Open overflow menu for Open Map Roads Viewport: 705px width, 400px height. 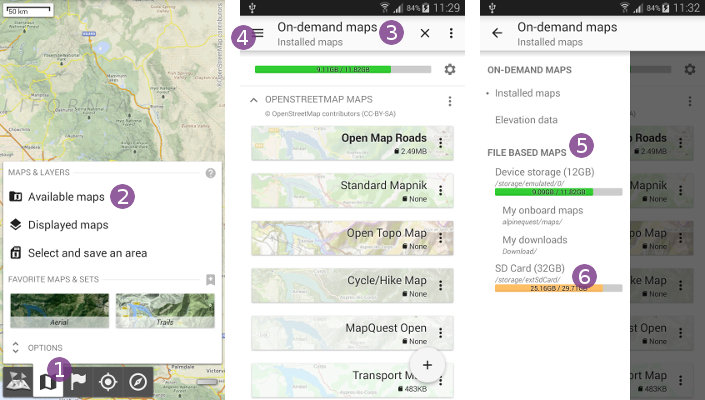point(441,143)
